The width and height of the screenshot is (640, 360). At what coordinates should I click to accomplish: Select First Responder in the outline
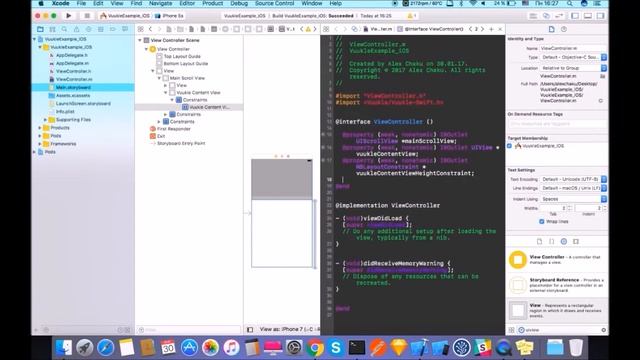coord(173,129)
